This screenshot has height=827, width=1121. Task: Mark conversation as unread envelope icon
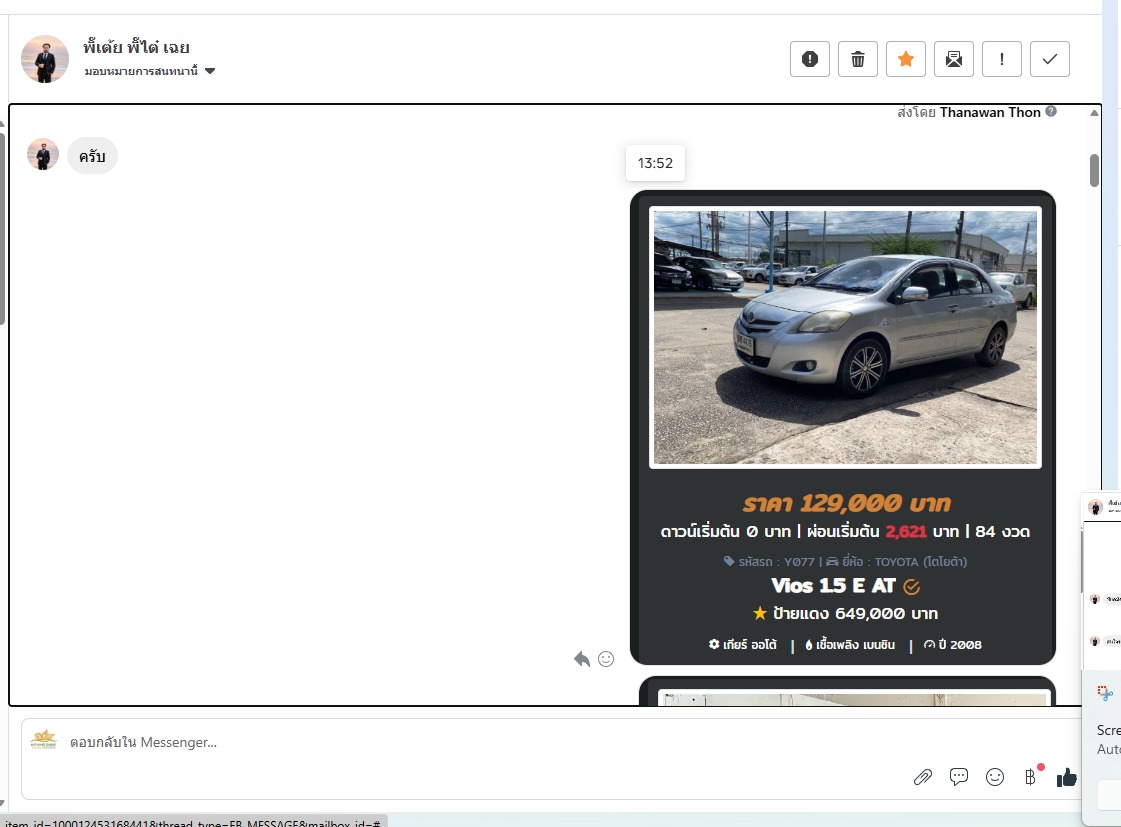coord(954,59)
